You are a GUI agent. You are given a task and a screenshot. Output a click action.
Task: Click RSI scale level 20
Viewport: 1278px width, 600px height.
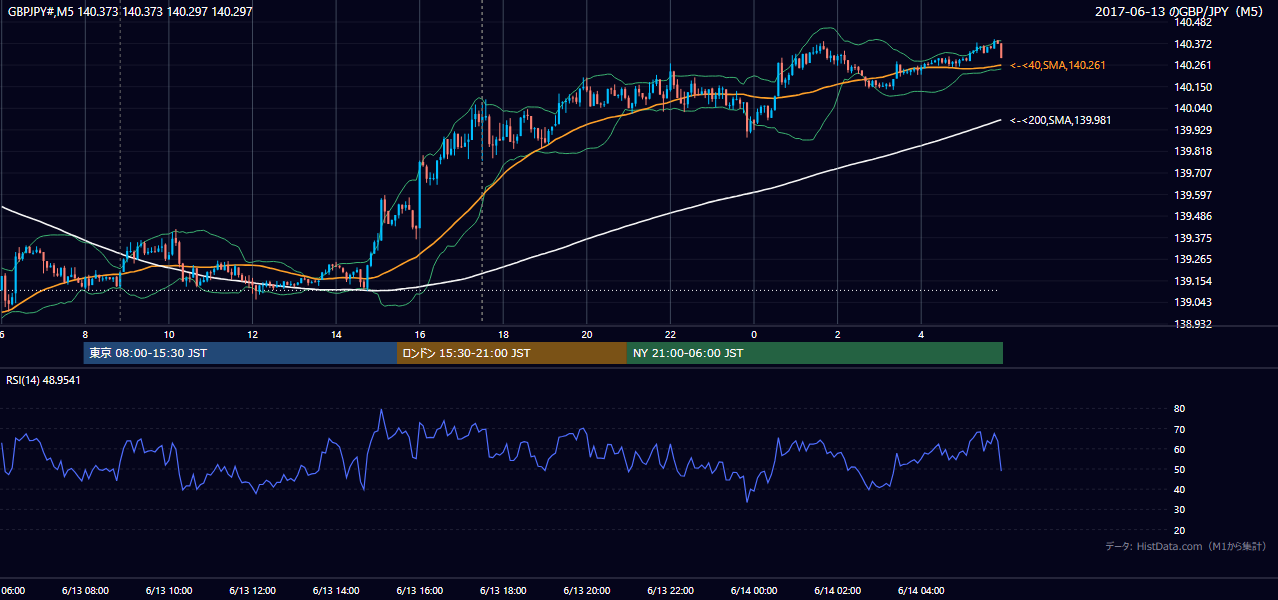pos(1179,530)
